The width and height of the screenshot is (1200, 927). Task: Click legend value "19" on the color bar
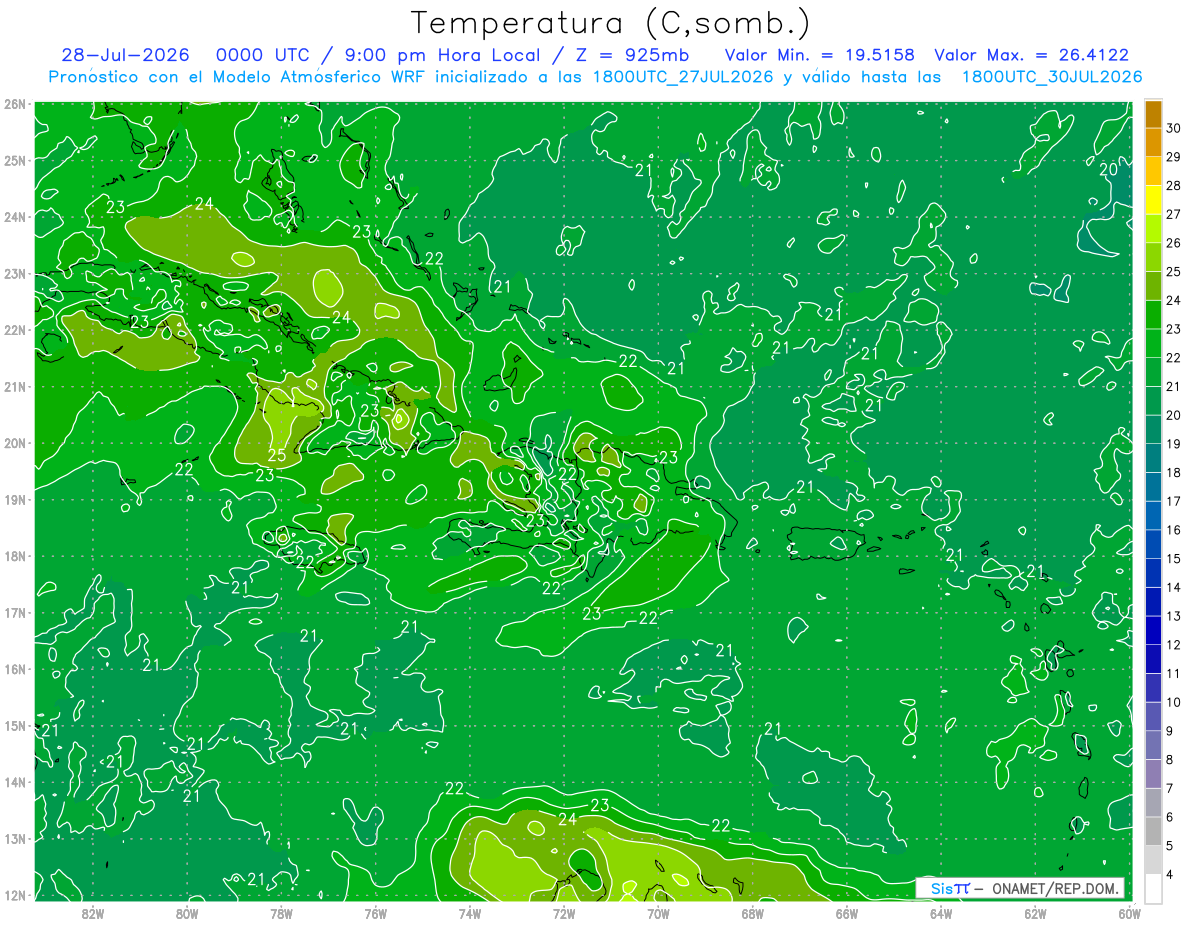point(1173,443)
